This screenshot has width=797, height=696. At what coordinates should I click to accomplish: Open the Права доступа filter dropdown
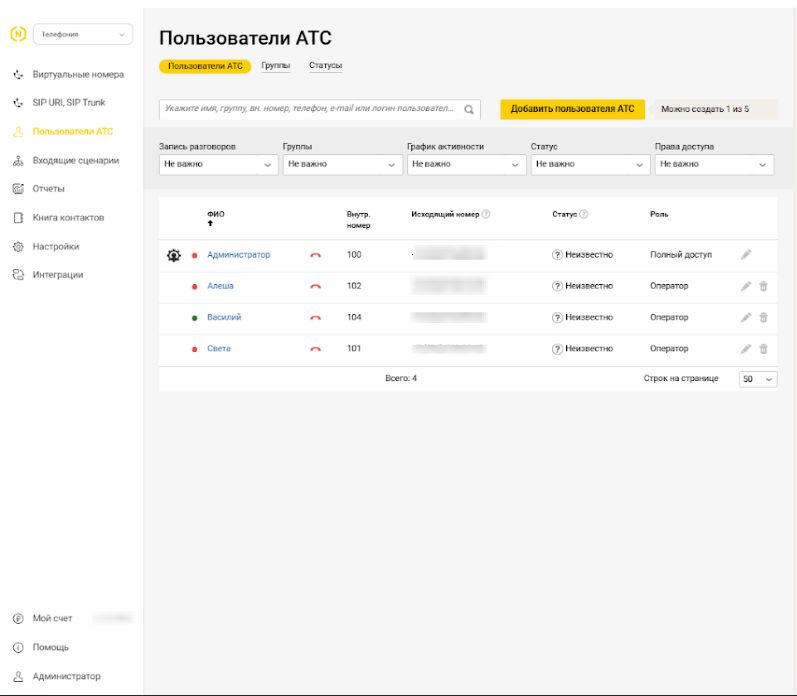(713, 164)
